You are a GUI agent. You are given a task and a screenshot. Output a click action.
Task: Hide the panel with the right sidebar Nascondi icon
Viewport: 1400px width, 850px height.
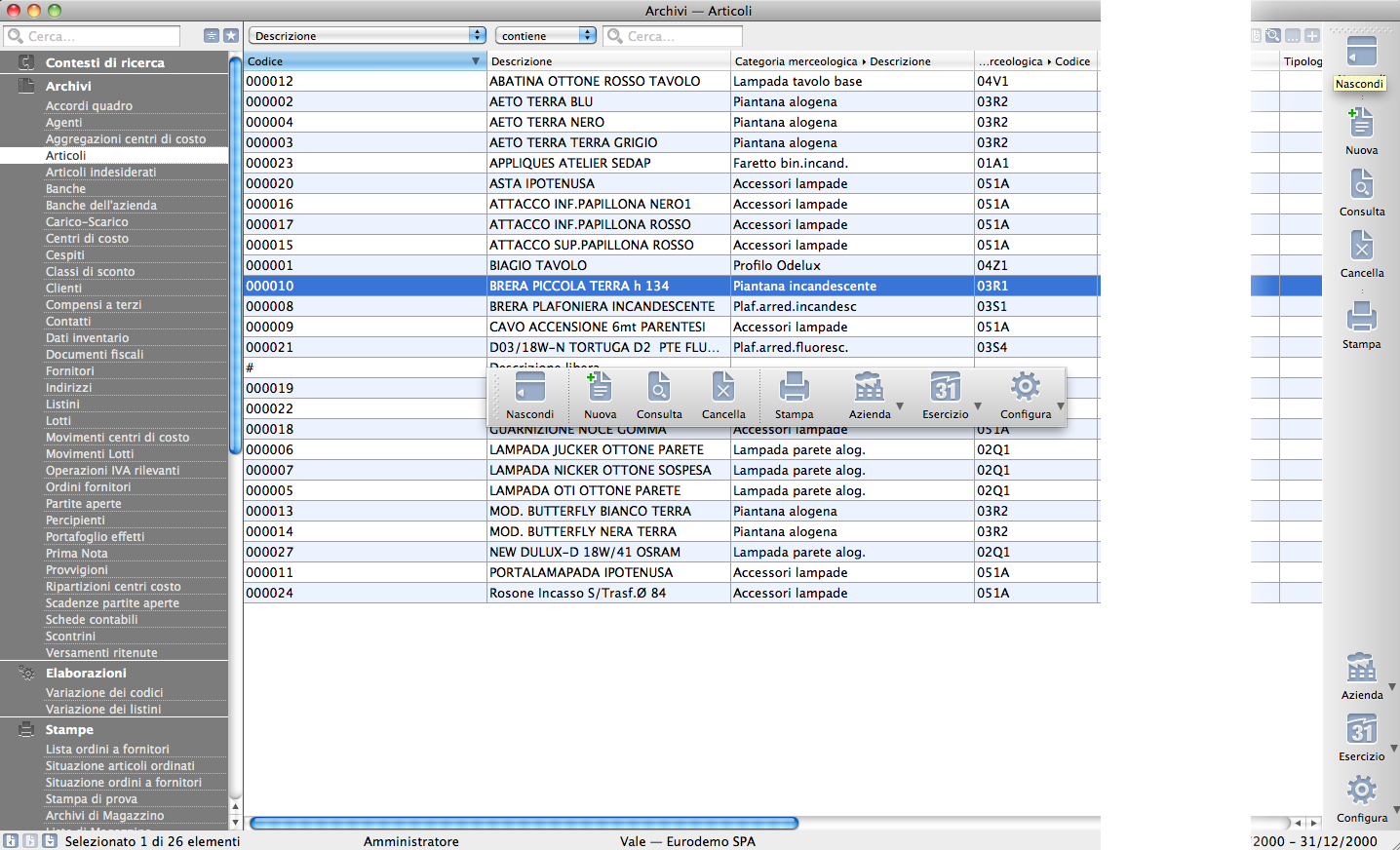click(1361, 52)
